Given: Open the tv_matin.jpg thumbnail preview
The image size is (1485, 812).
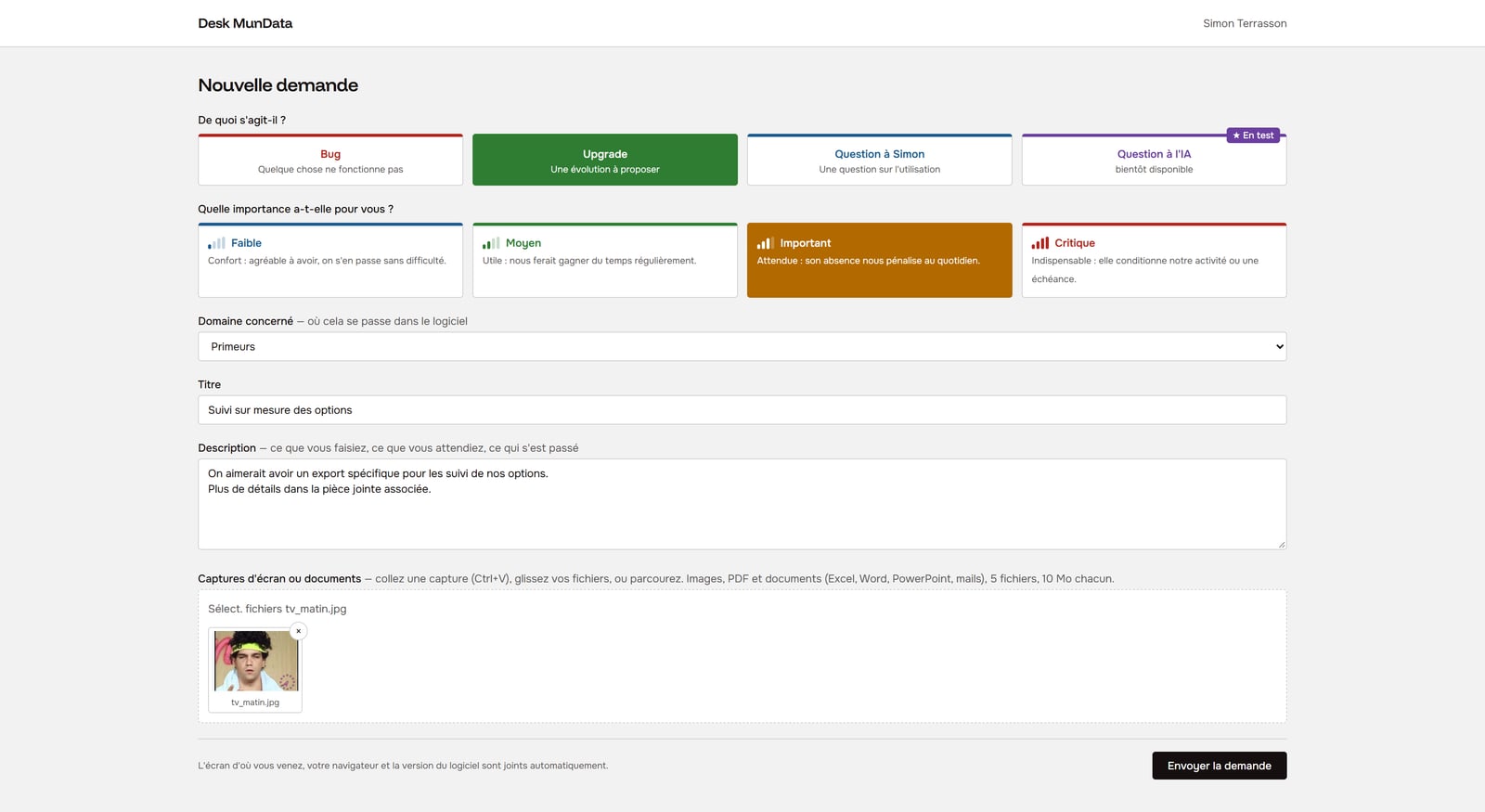Looking at the screenshot, I should click(x=256, y=661).
